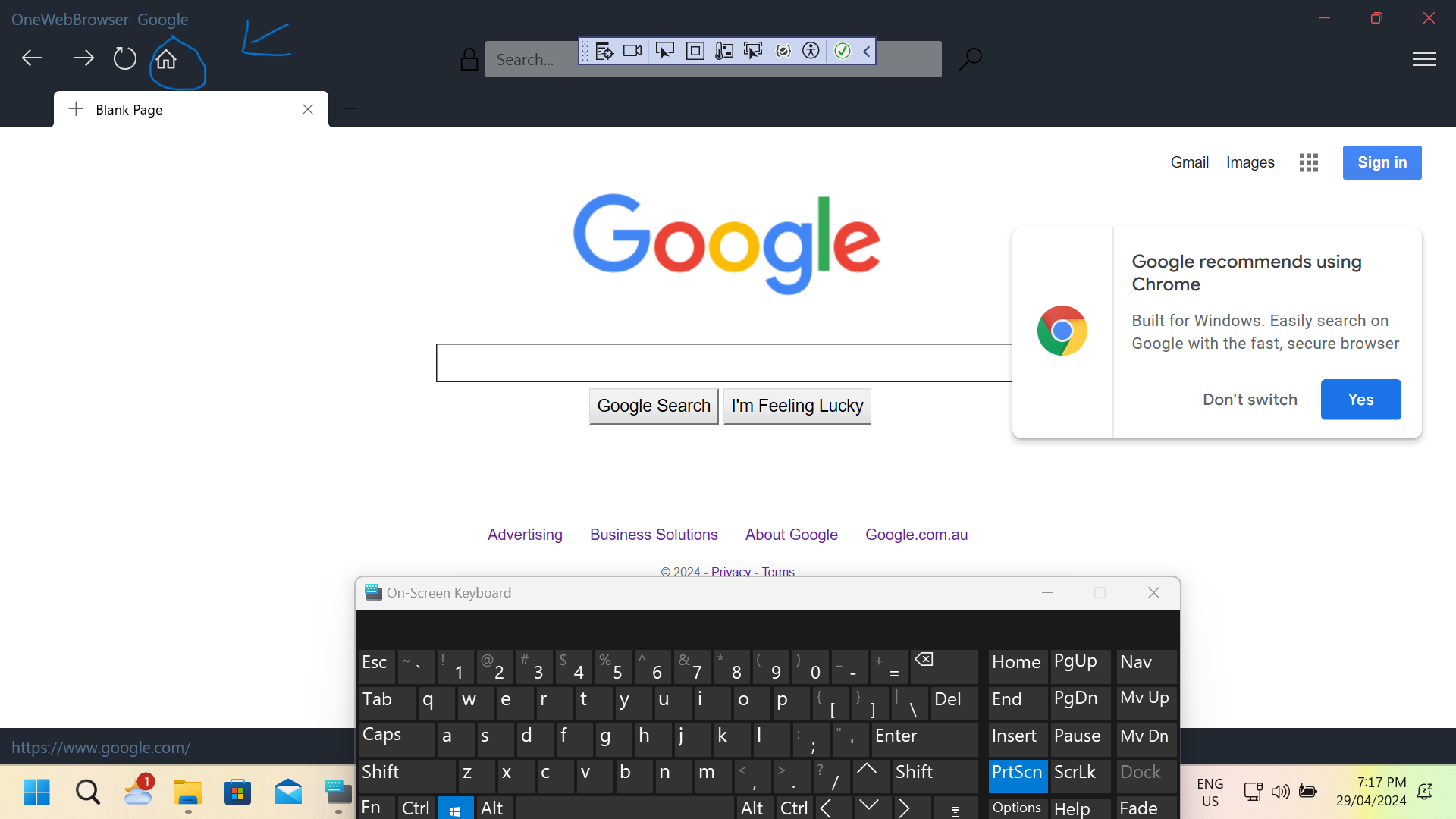The width and height of the screenshot is (1456, 819).
Task: Open the Google apps grid
Action: 1309,162
